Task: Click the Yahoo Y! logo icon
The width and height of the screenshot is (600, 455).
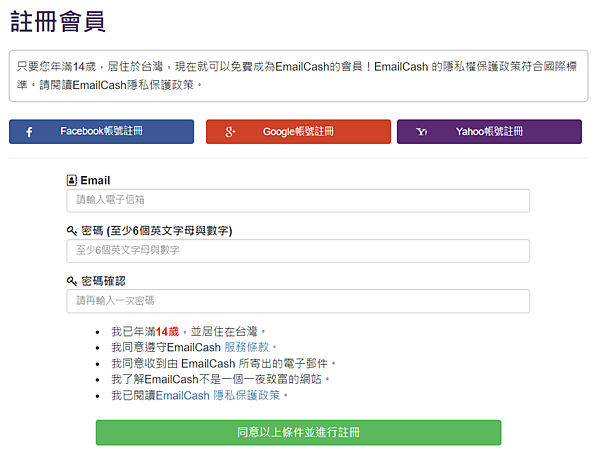Action: coord(421,132)
